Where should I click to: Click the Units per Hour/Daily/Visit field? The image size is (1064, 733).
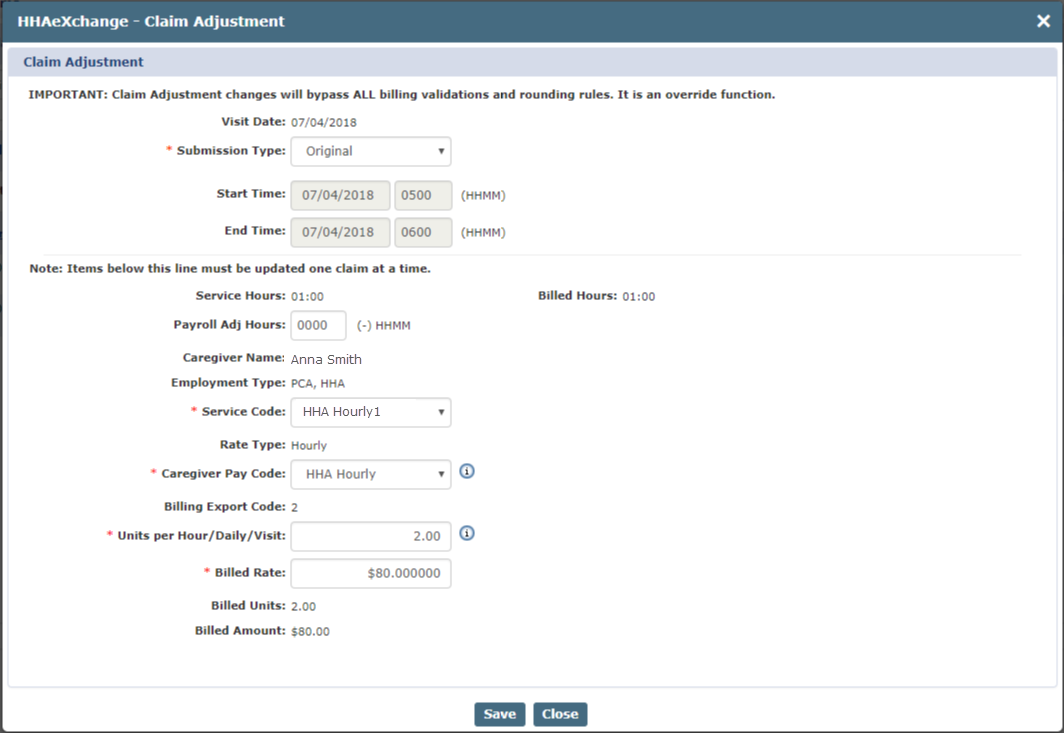tap(371, 536)
